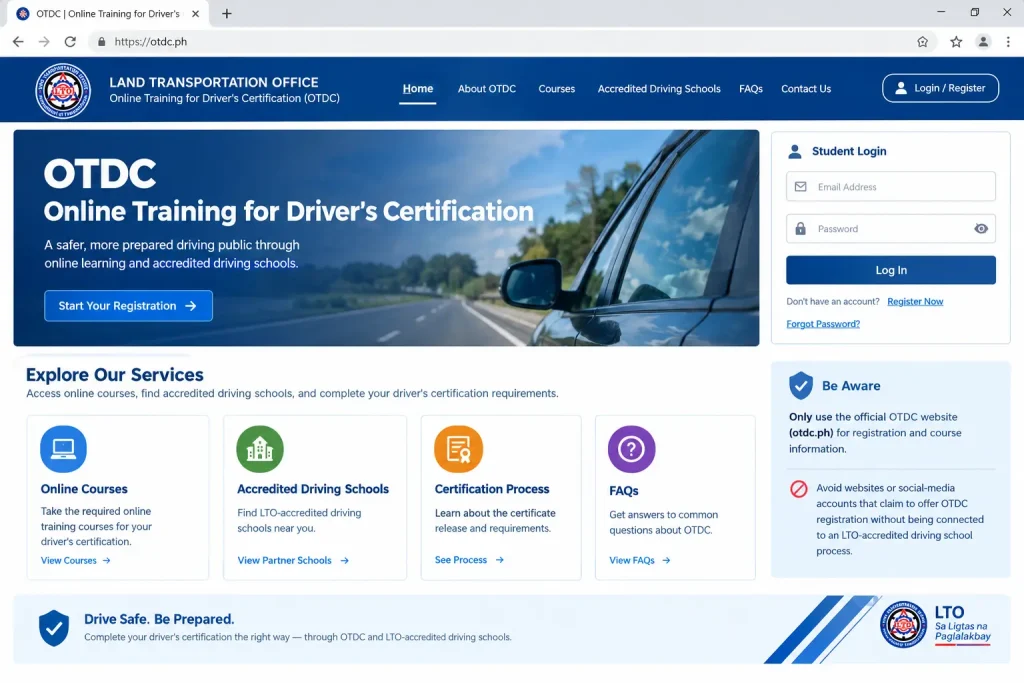Click the LTO logo in the header

(x=63, y=91)
